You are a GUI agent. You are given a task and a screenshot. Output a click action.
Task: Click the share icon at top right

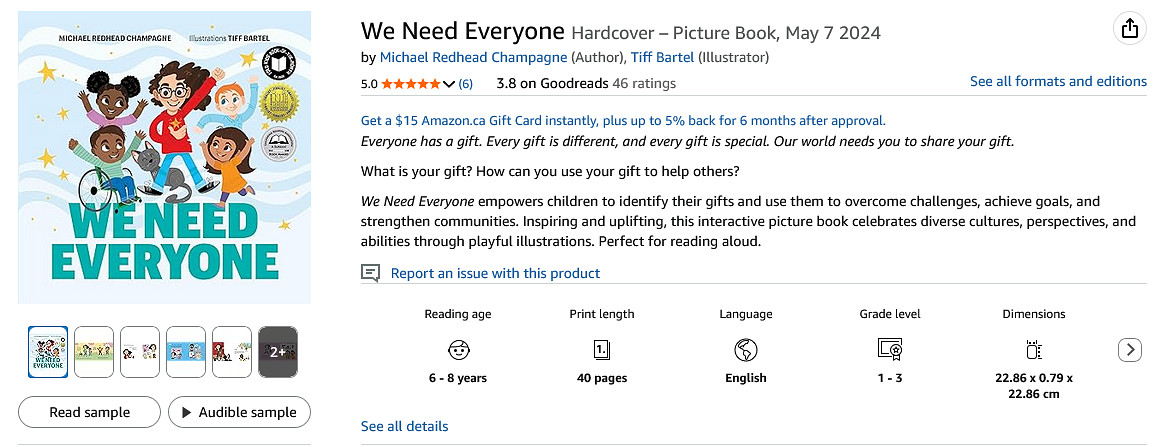coord(1129,29)
